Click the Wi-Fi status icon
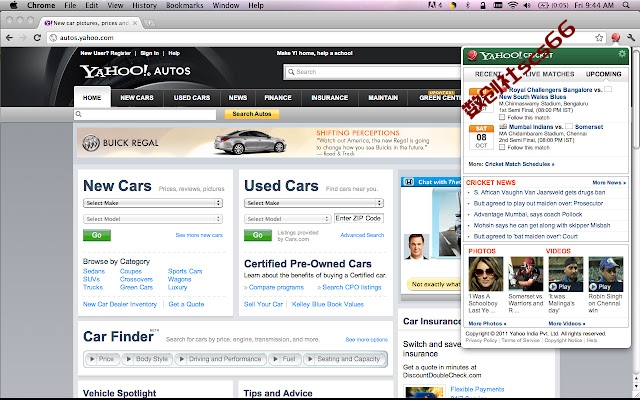This screenshot has height=400, width=640. tap(513, 5)
